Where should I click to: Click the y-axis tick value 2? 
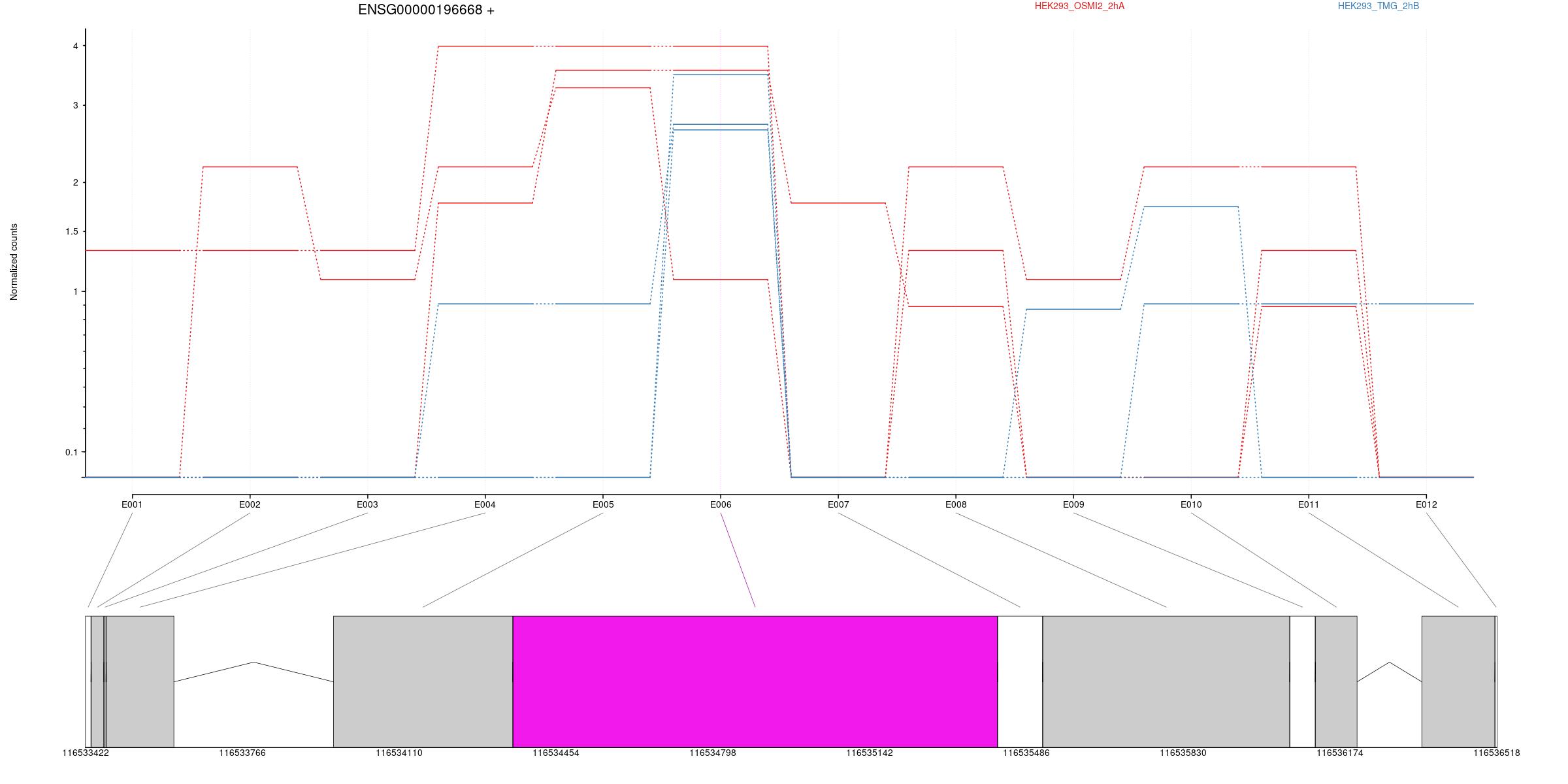(x=76, y=182)
